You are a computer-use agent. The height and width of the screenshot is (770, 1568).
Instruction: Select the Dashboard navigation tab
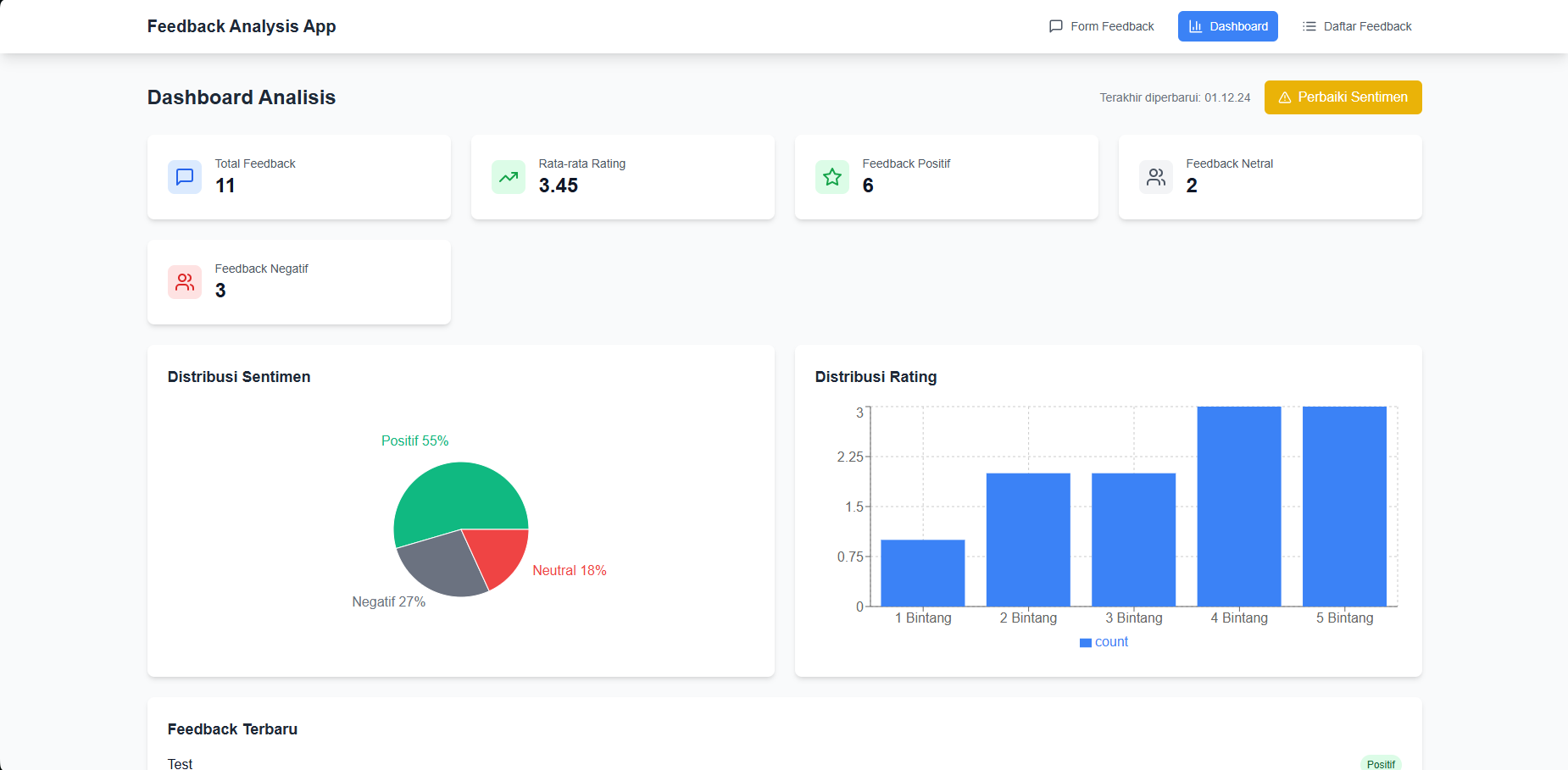point(1227,26)
